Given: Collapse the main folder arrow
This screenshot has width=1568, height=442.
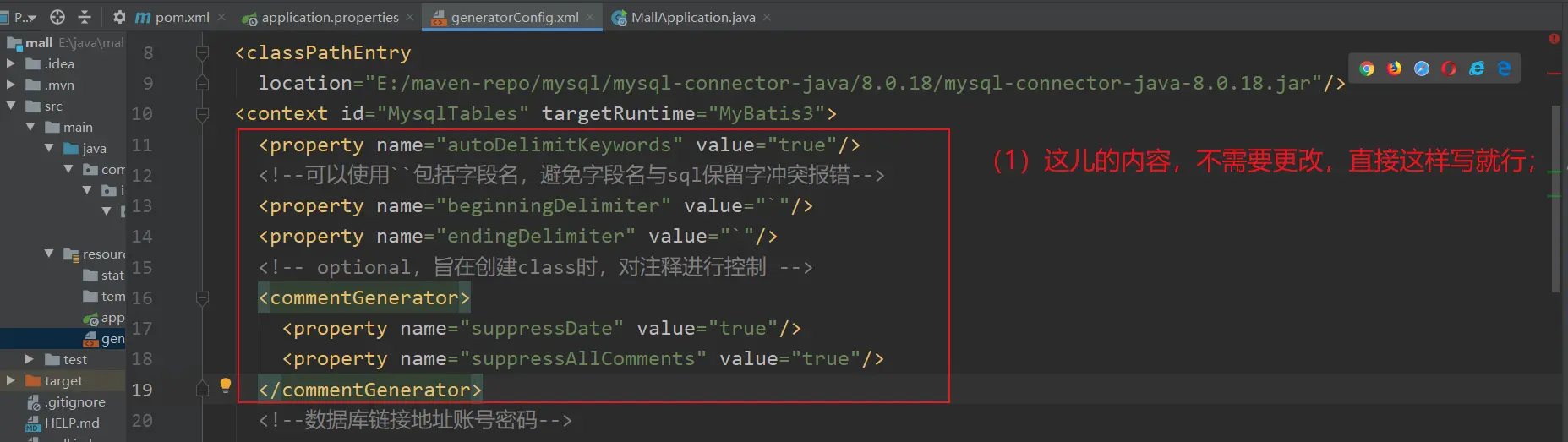Looking at the screenshot, I should click(30, 127).
